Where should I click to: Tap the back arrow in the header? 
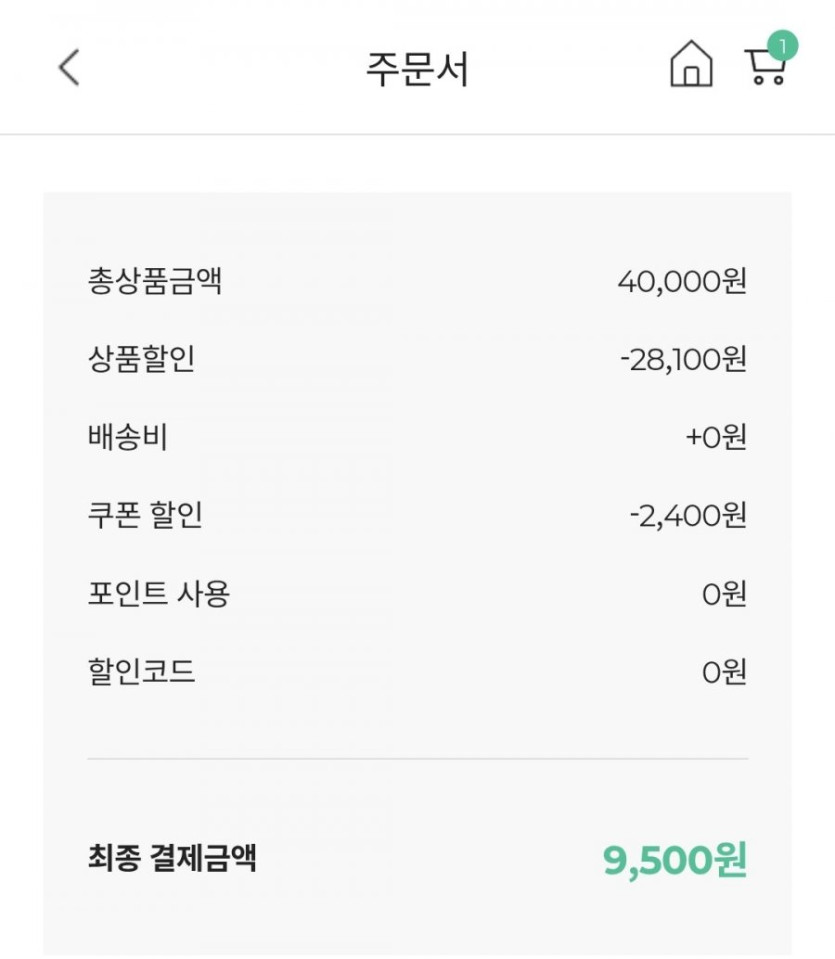tap(68, 68)
